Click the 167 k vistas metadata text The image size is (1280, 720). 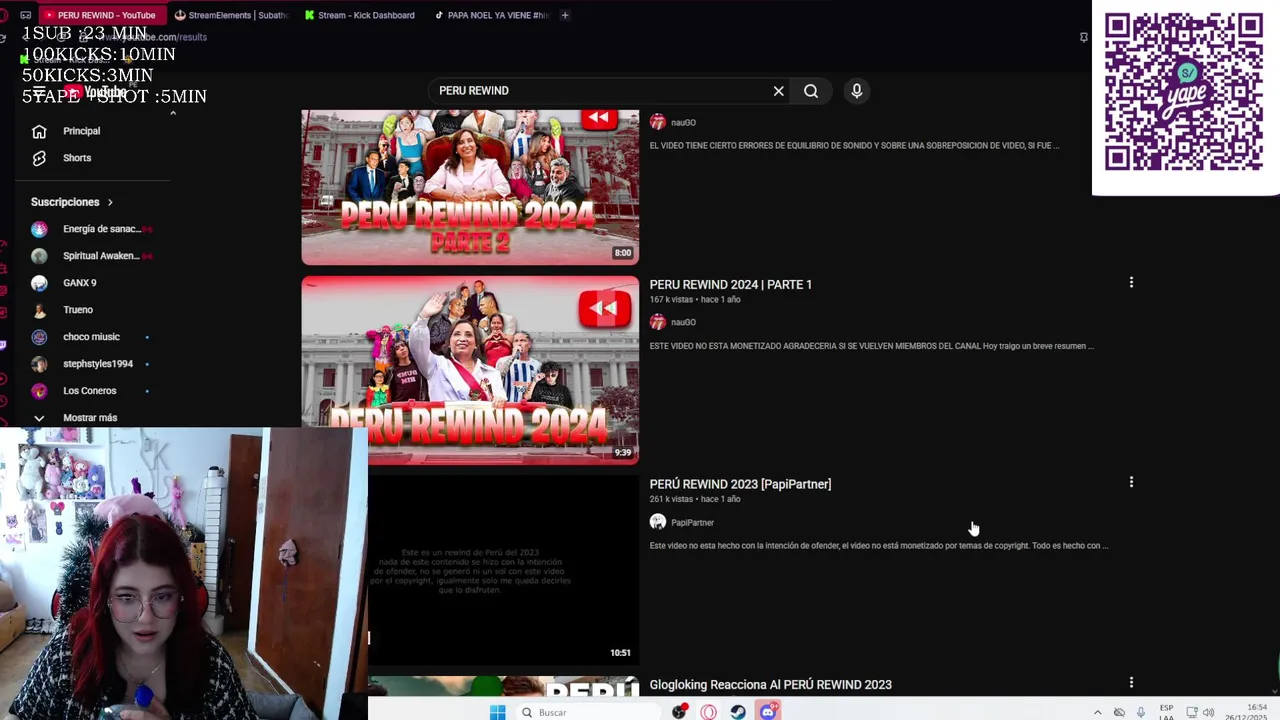(671, 300)
